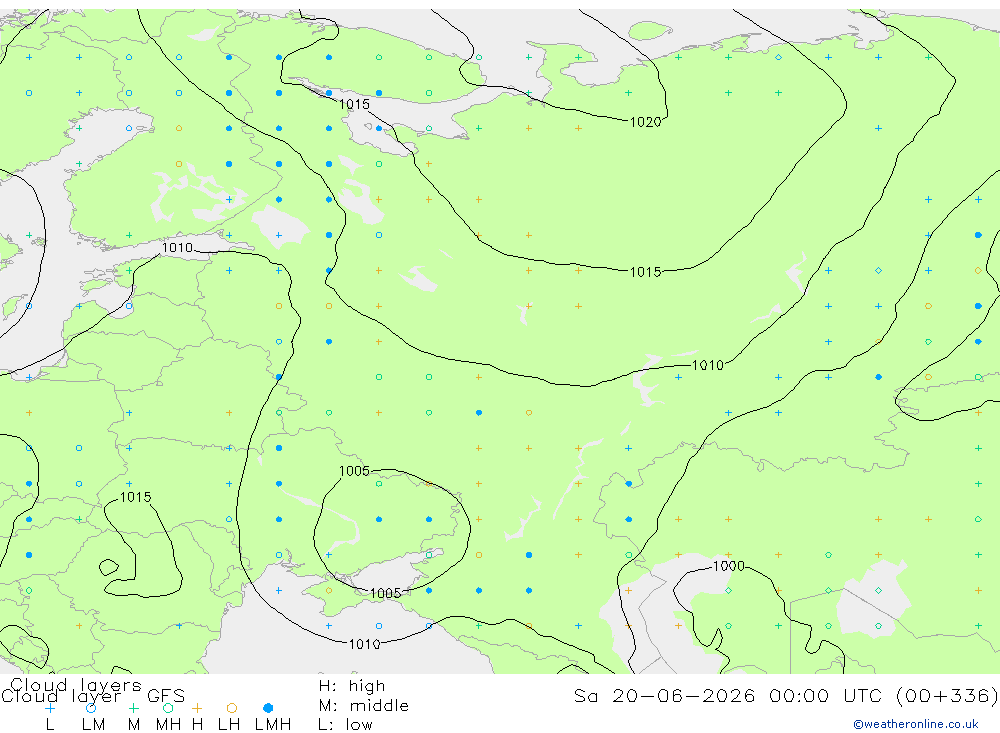Click the 'L: low' legend text
Viewport: 1000px width, 733px height.
pos(345,725)
